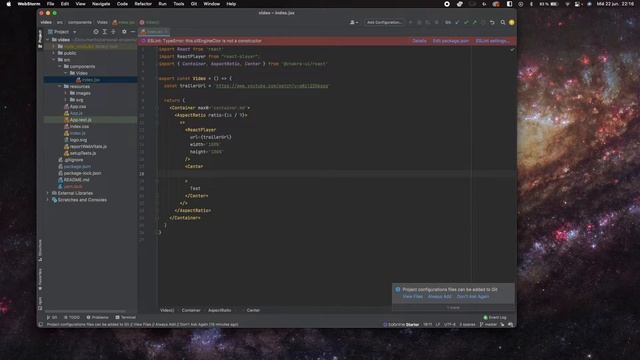Open npm side tool window
The width and height of the screenshot is (640, 360).
(x=40, y=303)
